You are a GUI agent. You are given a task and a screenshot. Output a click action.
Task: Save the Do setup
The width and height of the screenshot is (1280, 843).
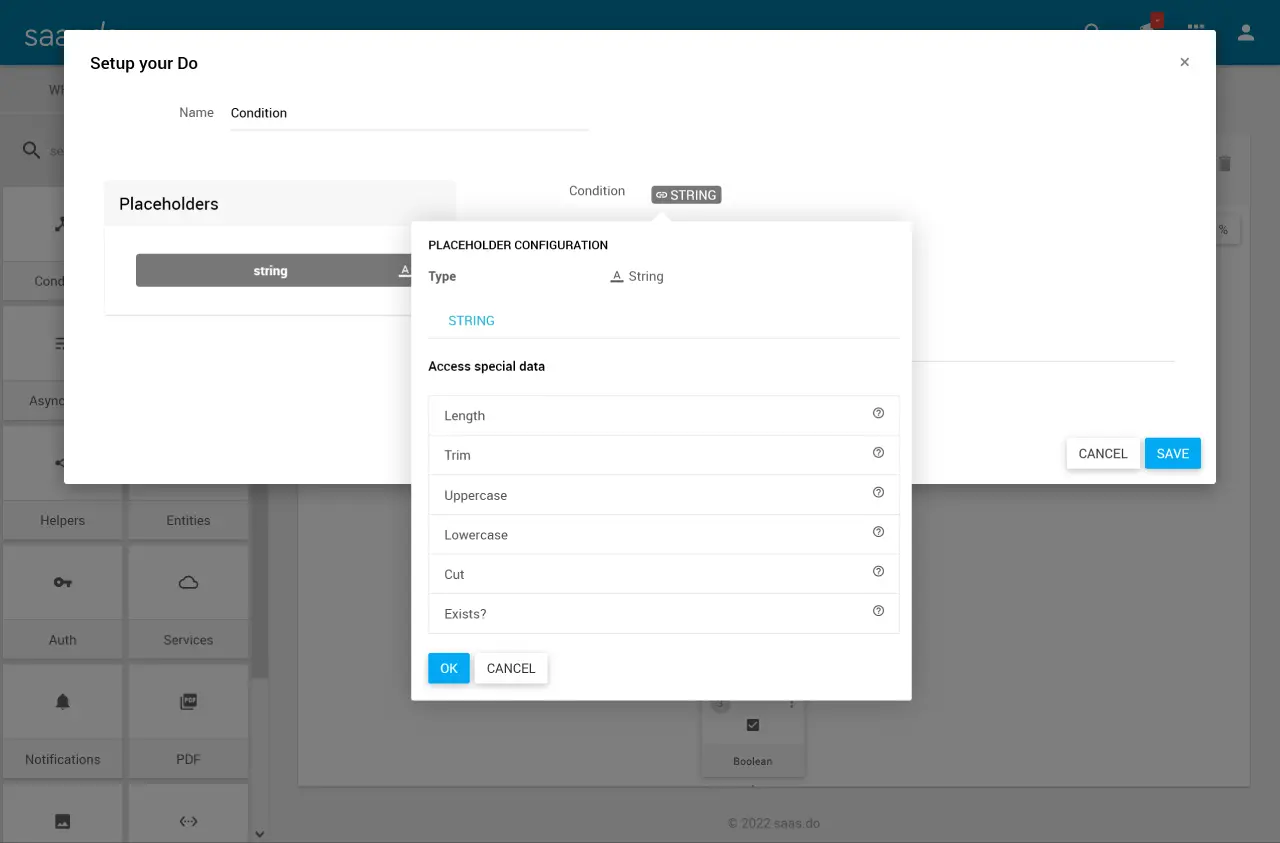(x=1172, y=453)
